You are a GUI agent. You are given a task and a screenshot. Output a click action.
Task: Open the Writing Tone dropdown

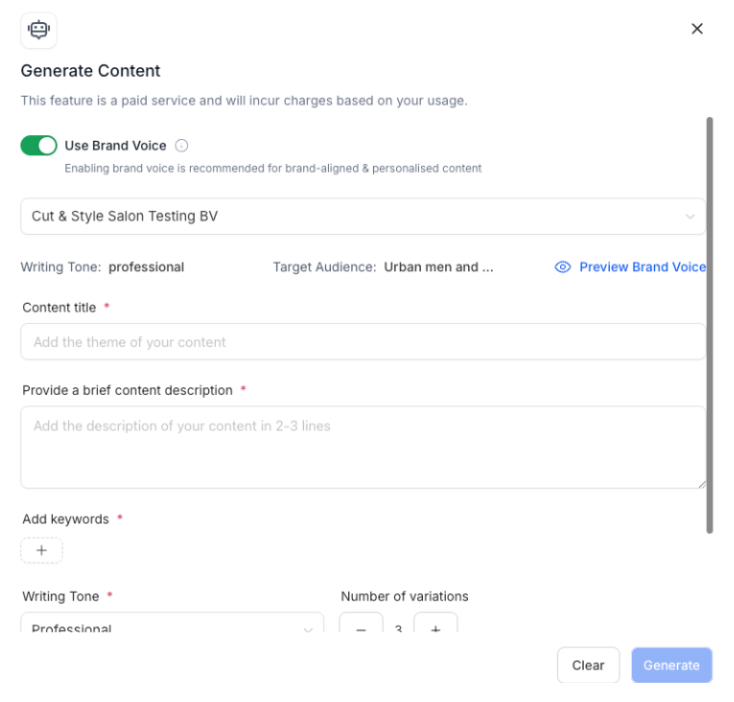point(172,628)
